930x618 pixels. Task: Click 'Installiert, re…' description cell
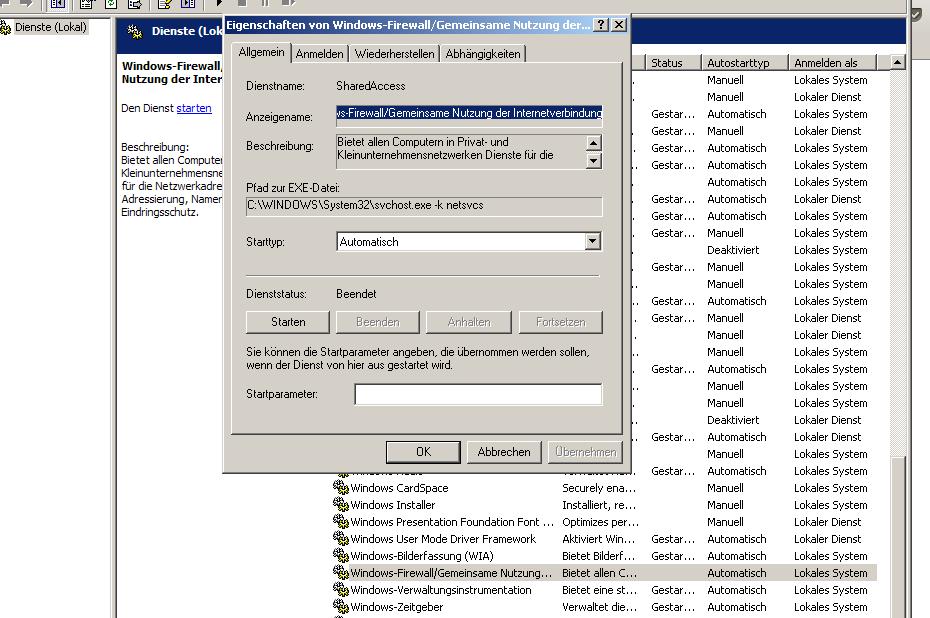tap(598, 505)
